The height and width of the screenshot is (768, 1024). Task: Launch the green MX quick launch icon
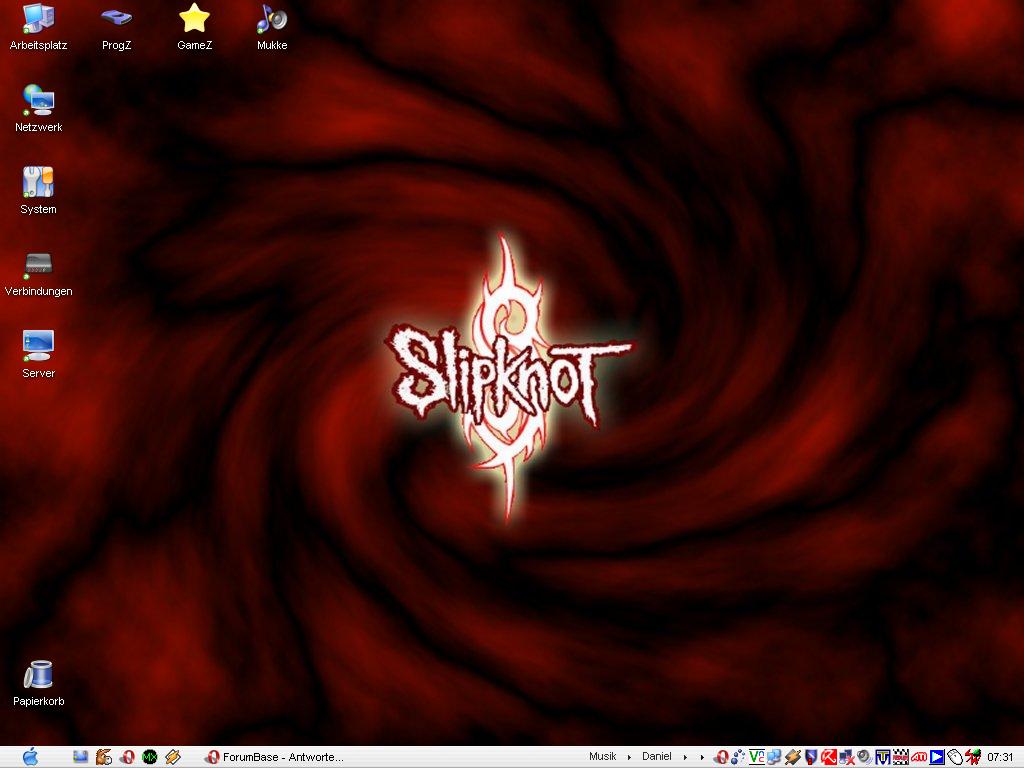point(150,757)
